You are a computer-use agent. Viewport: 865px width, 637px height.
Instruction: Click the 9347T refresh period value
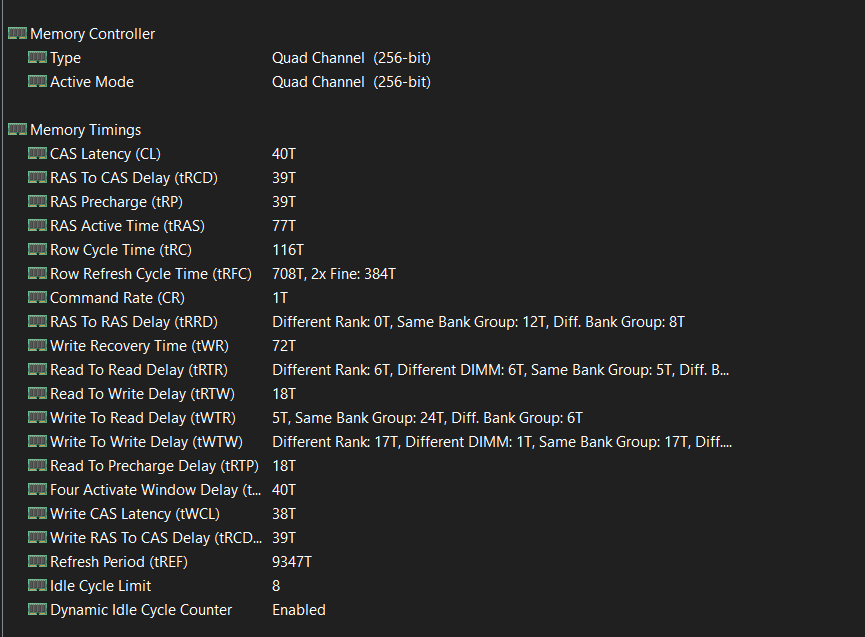[292, 561]
